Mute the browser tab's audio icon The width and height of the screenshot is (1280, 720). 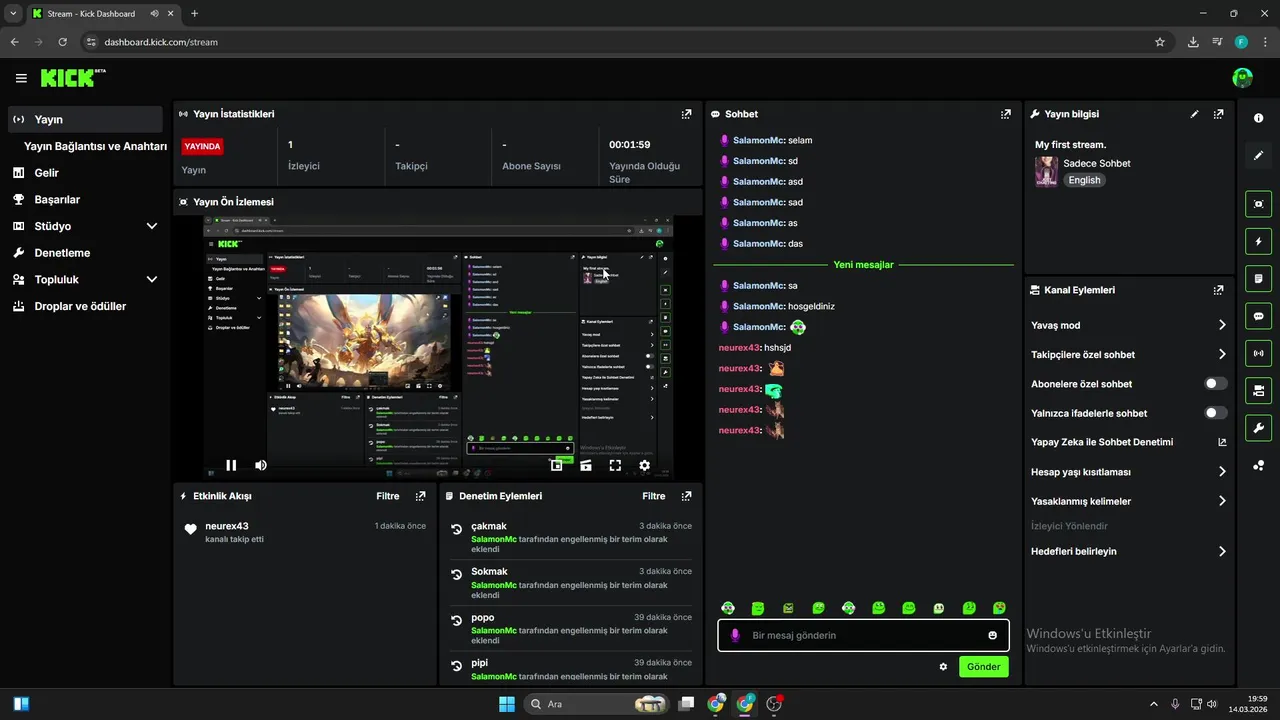pyautogui.click(x=156, y=14)
